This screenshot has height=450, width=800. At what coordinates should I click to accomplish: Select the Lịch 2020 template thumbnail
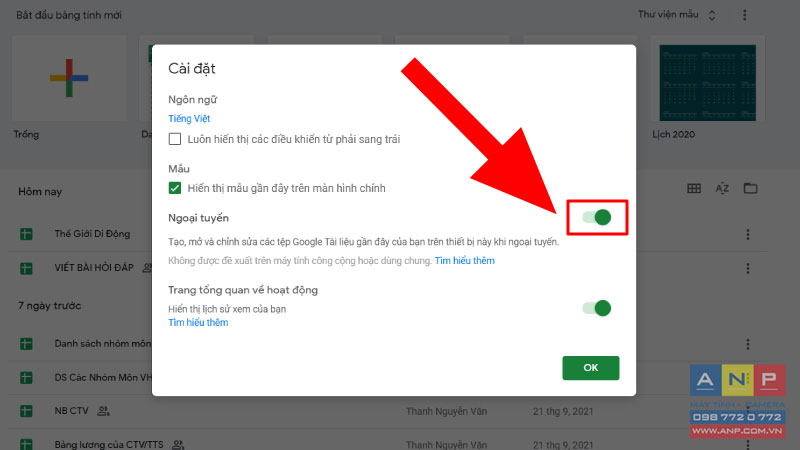tap(708, 82)
